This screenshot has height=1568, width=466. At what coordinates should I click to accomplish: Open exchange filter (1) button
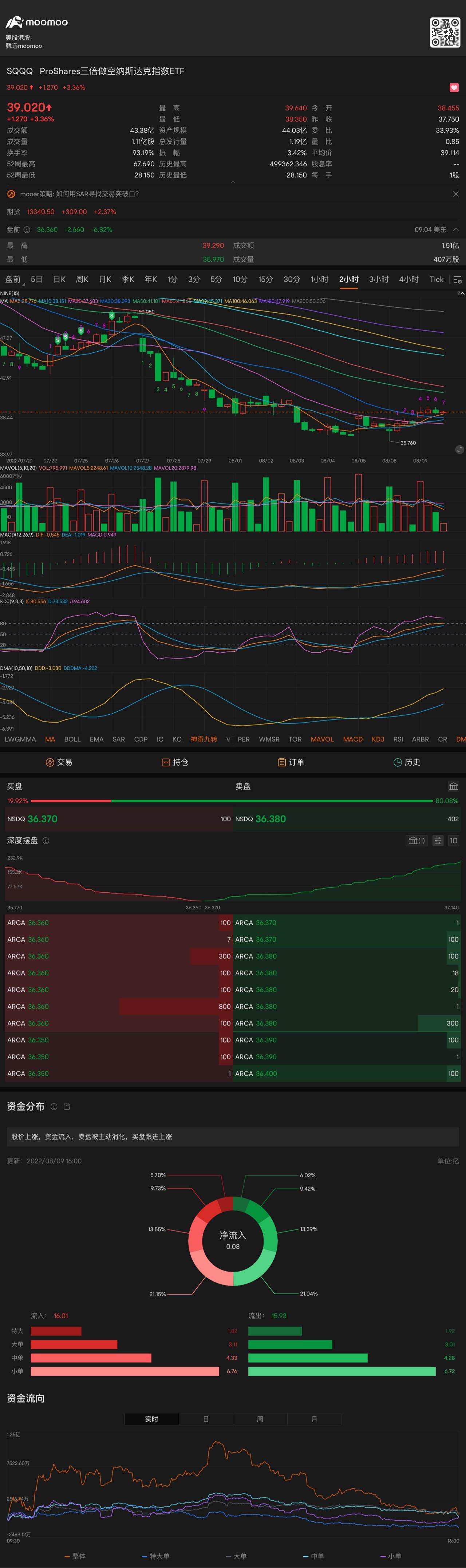pyautogui.click(x=417, y=841)
